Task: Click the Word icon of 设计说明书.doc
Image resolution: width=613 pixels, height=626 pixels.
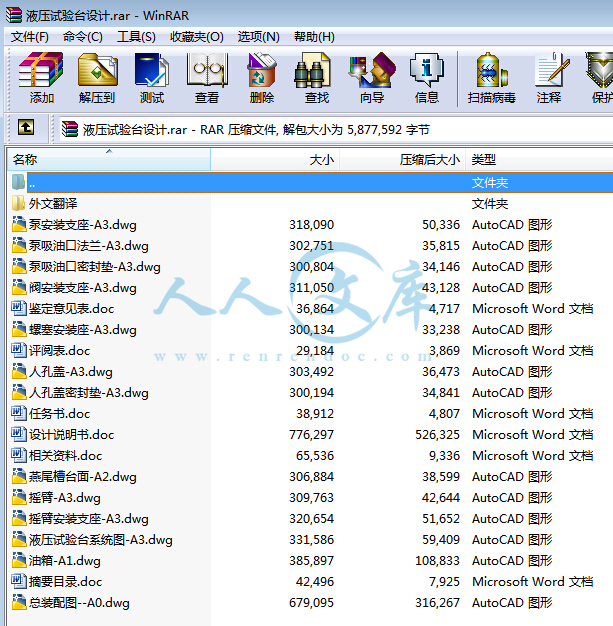Action: point(19,434)
